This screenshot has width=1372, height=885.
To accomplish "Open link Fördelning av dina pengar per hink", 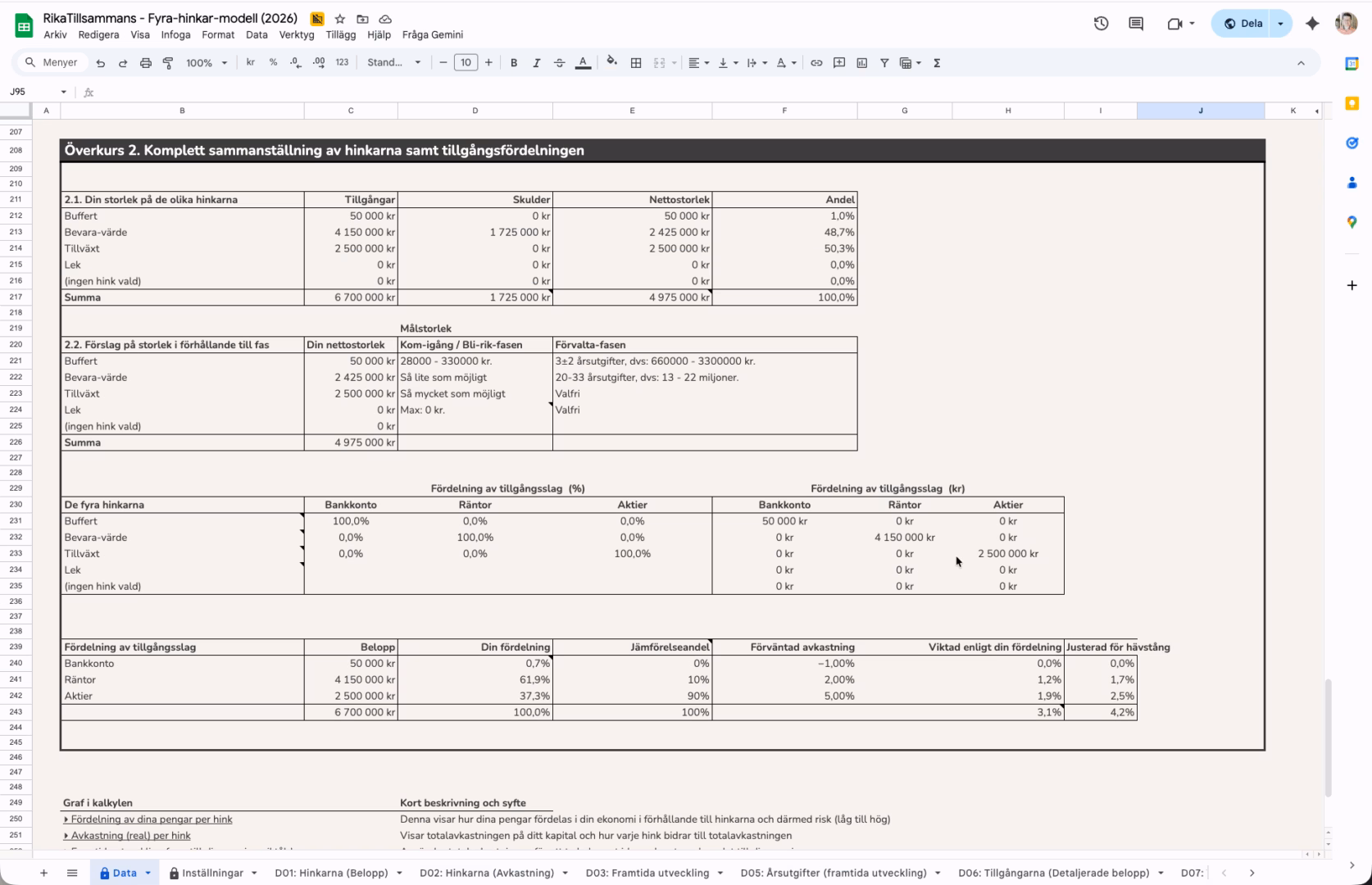I will [151, 819].
